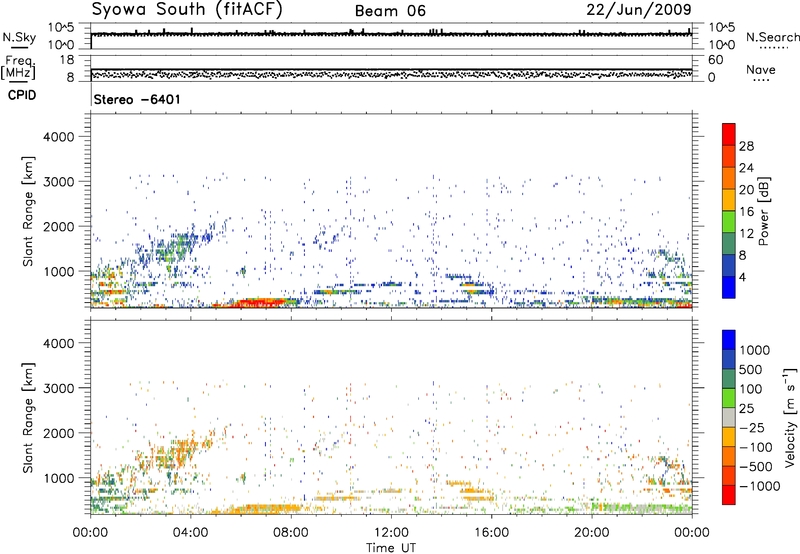Click the '-25' Velocity colorbar label
The width and height of the screenshot is (800, 554).
[752, 427]
